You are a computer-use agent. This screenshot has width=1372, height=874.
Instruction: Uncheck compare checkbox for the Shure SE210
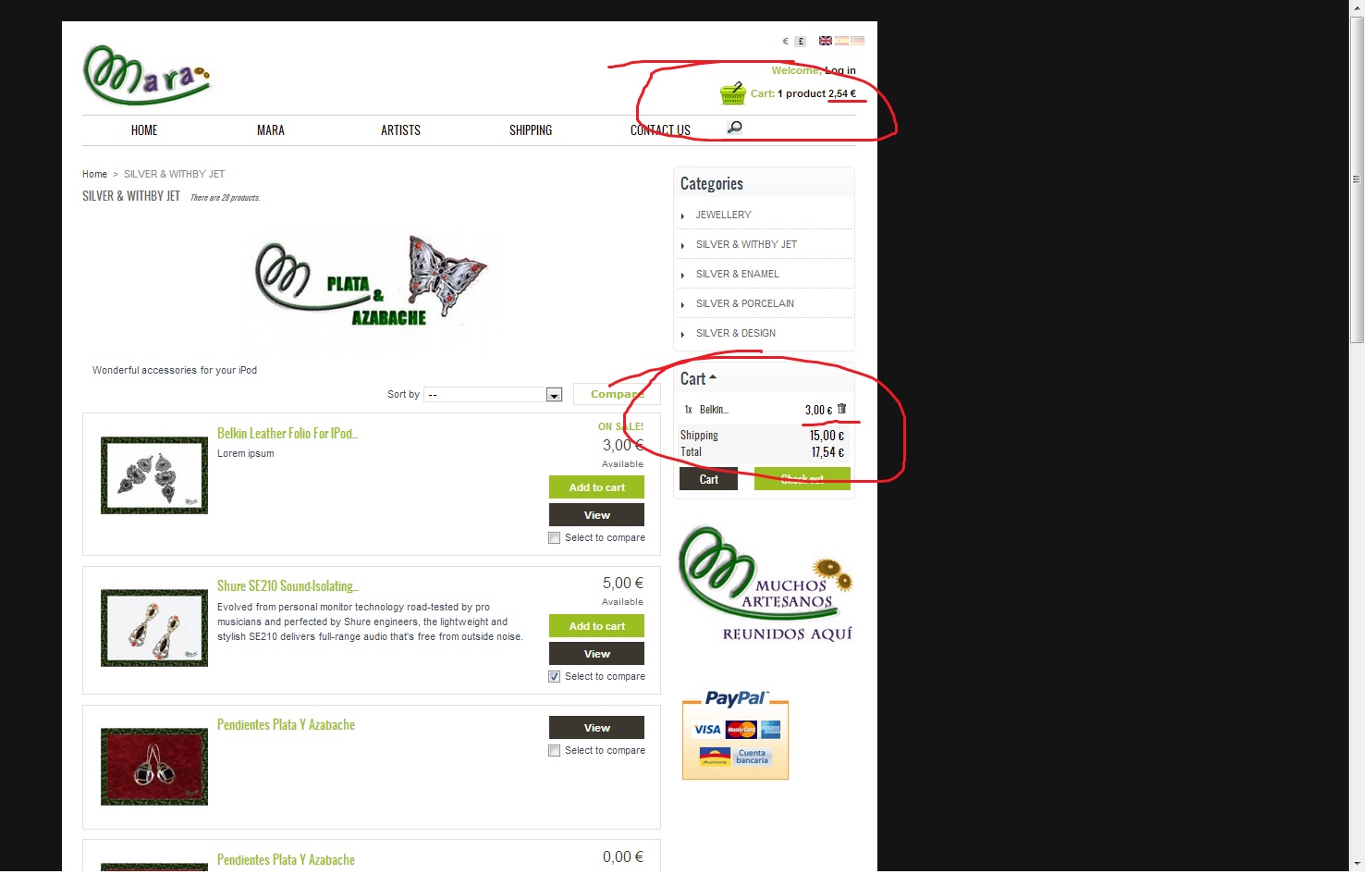click(x=555, y=677)
